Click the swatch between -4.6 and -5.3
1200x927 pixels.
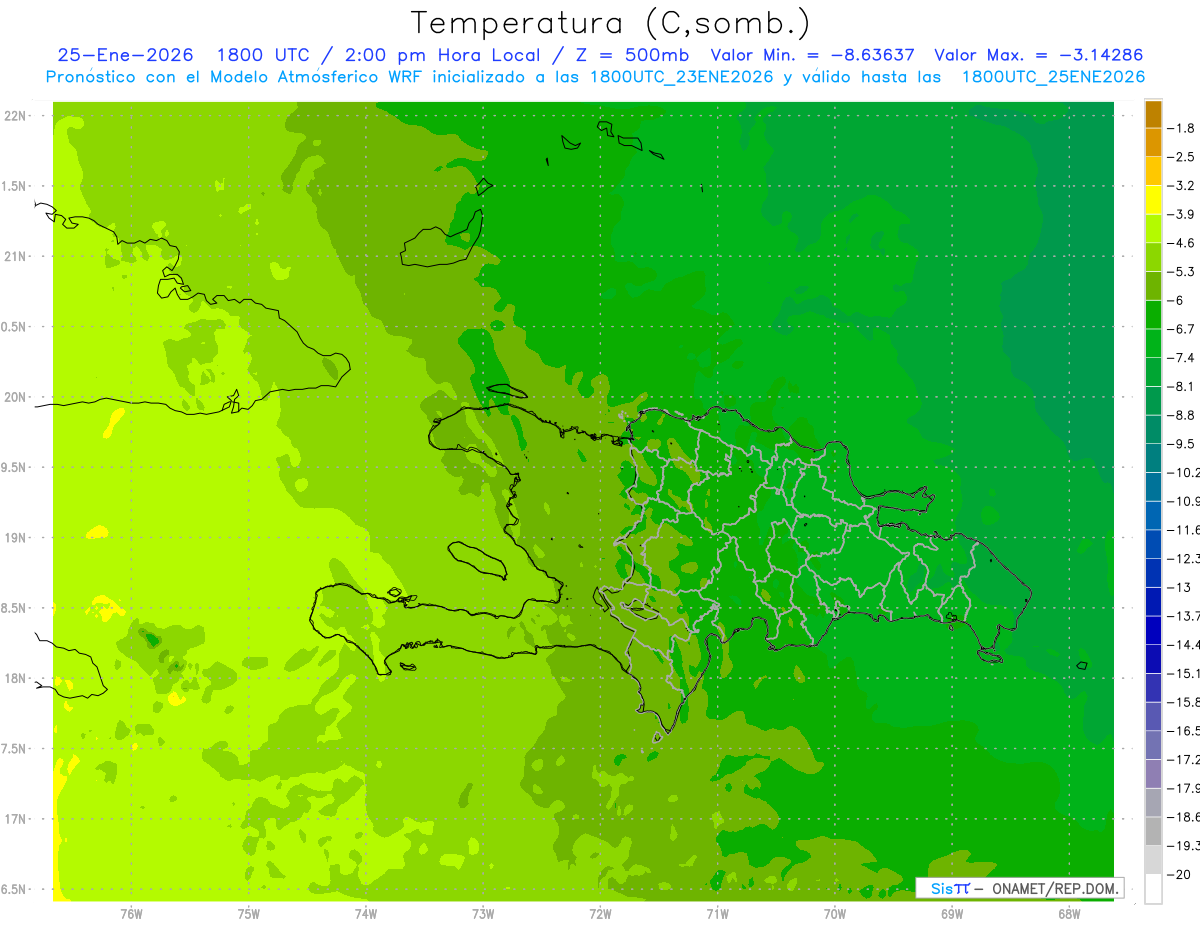click(1153, 257)
